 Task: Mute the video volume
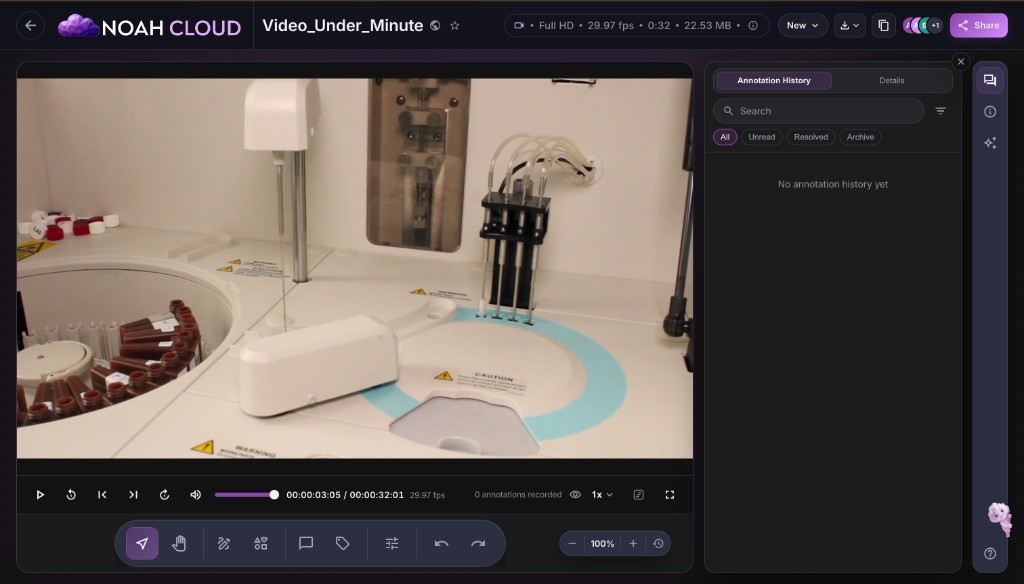click(195, 495)
